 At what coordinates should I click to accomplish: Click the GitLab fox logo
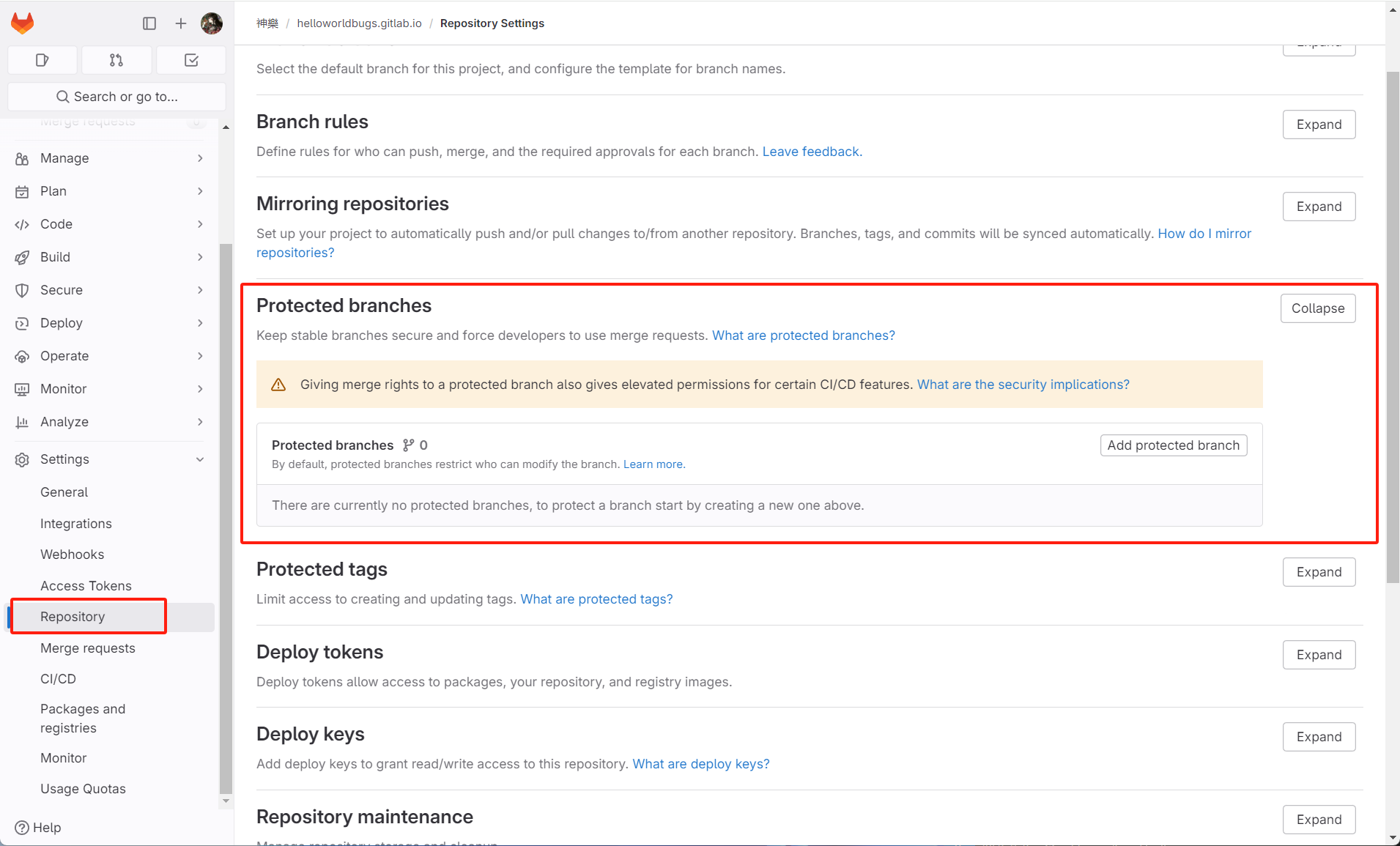tap(23, 23)
